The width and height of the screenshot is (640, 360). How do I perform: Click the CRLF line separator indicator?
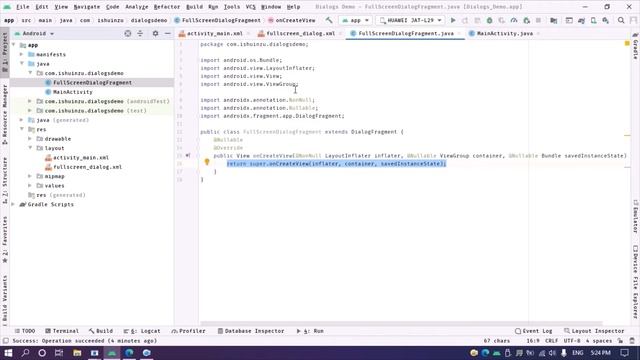click(551, 341)
